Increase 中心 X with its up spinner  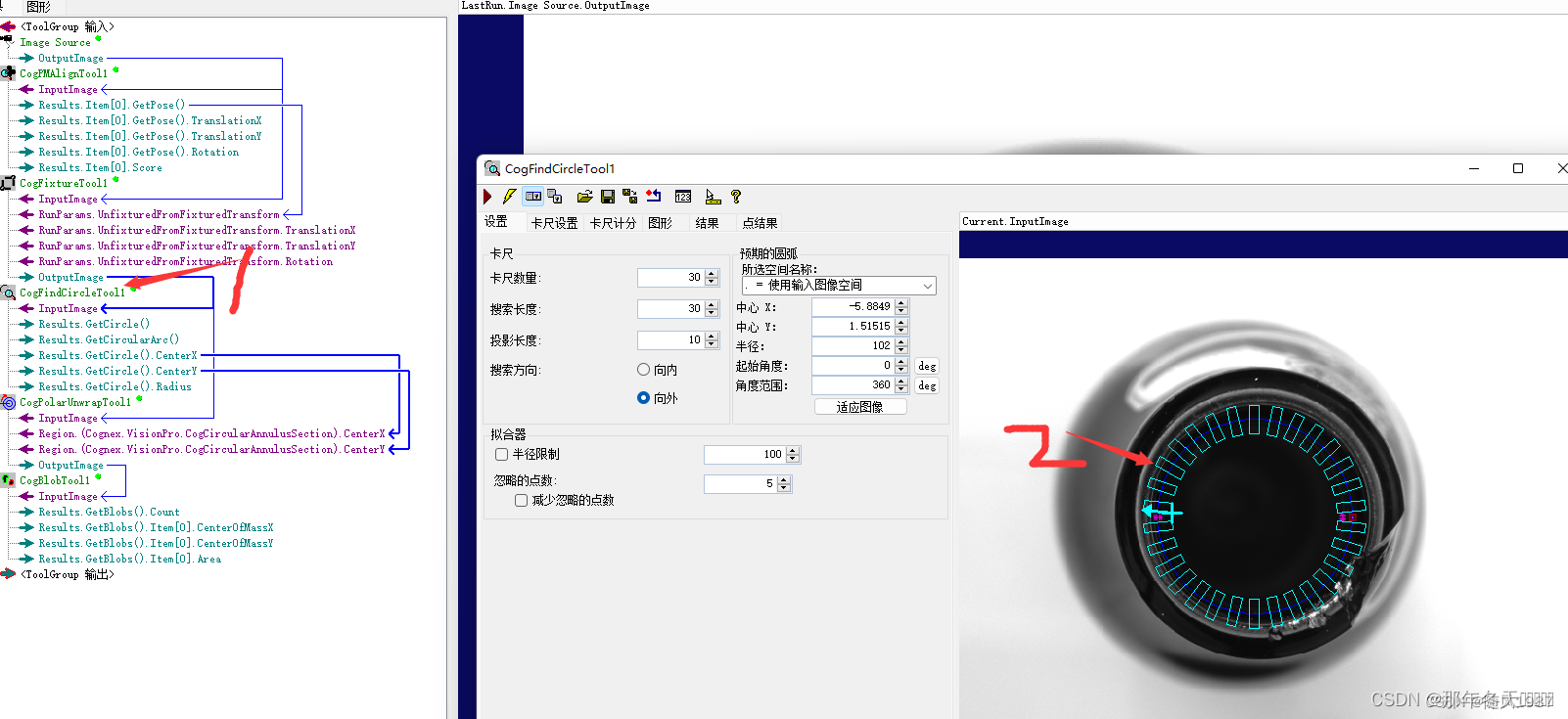pyautogui.click(x=901, y=303)
